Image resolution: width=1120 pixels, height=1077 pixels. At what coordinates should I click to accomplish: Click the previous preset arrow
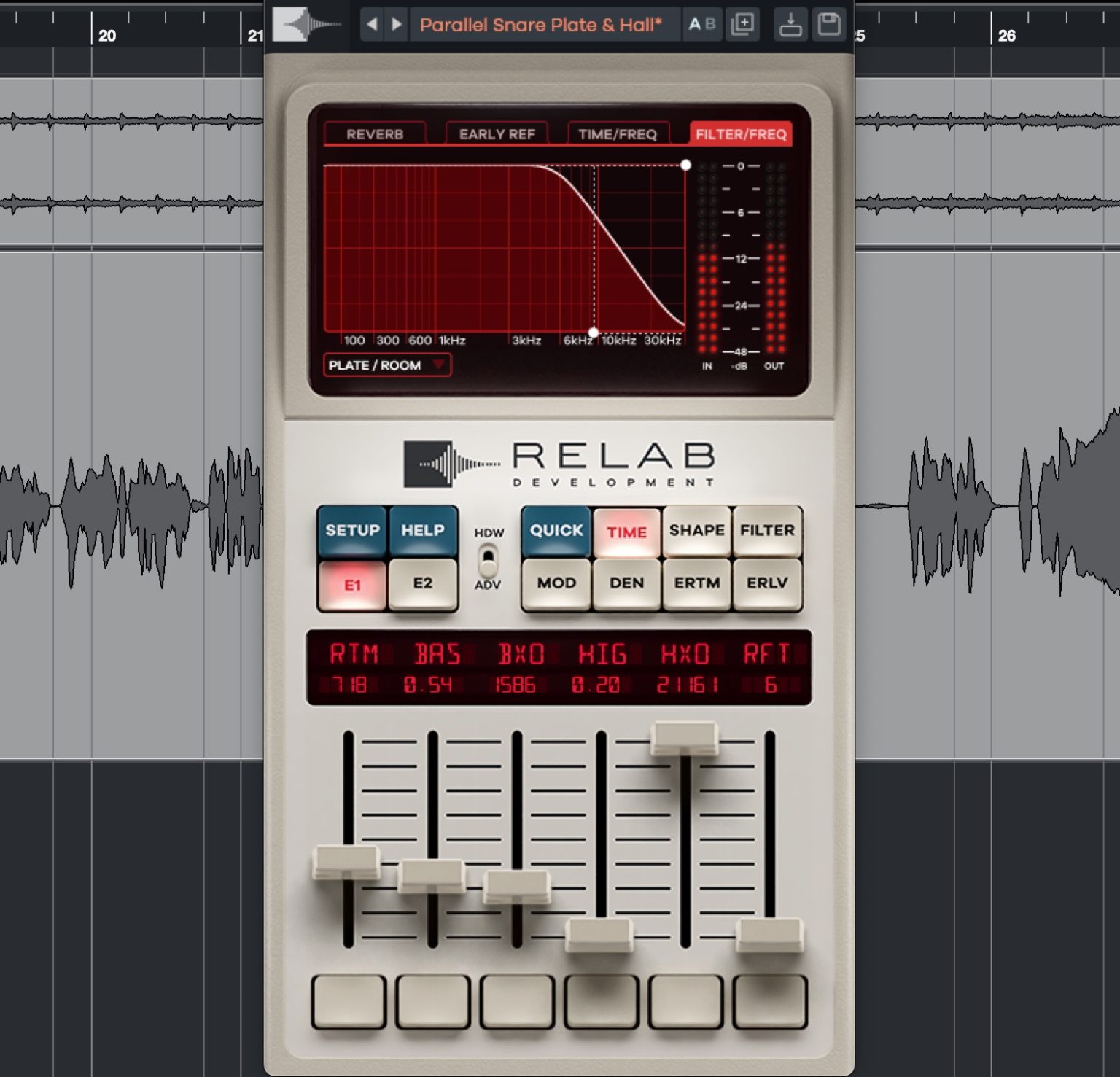372,25
